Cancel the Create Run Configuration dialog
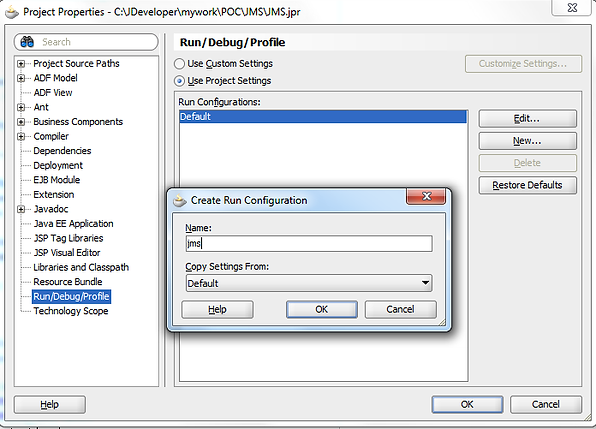 pyautogui.click(x=400, y=309)
